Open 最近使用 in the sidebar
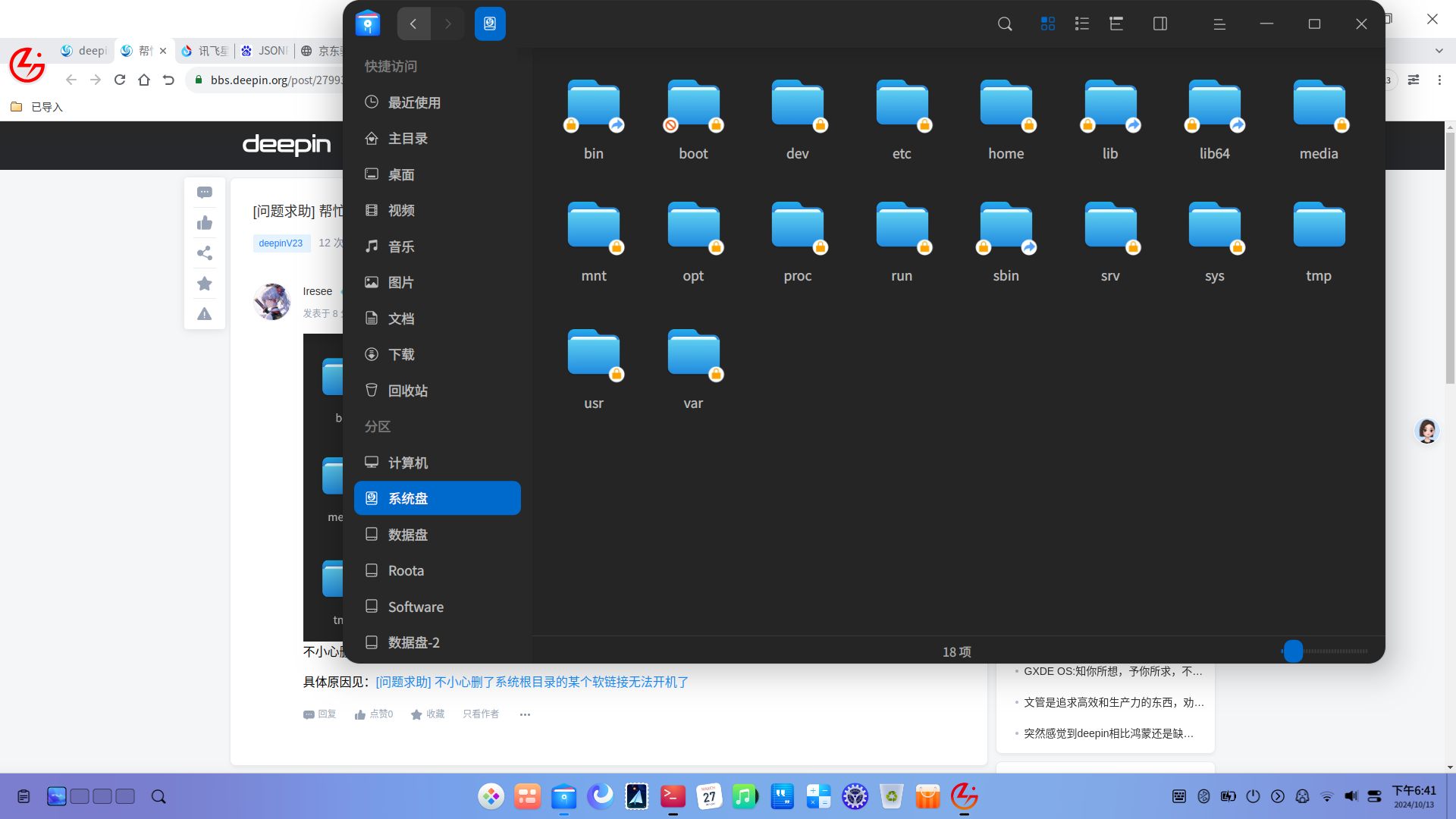This screenshot has height=819, width=1456. [x=438, y=102]
